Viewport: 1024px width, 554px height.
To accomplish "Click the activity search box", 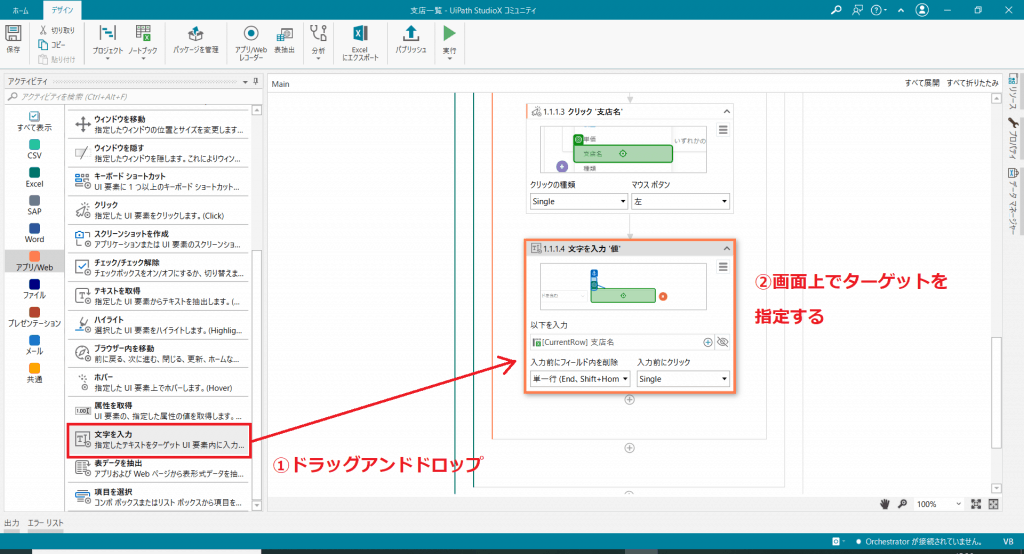I will click(130, 97).
